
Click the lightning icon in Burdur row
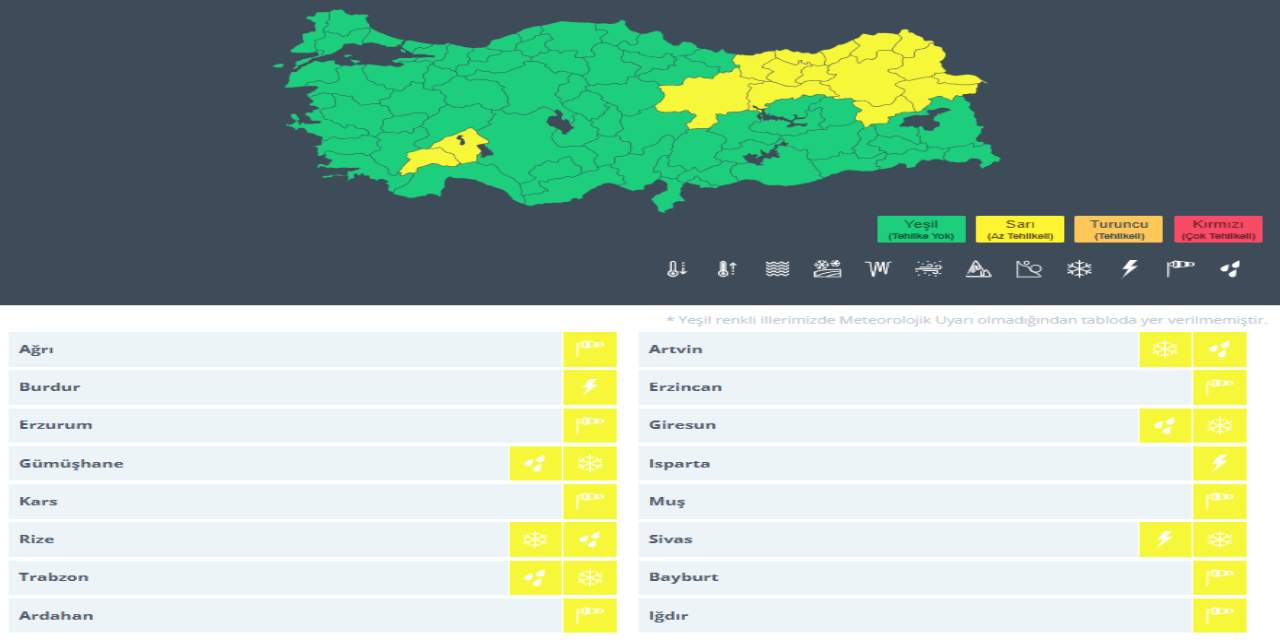tap(590, 387)
